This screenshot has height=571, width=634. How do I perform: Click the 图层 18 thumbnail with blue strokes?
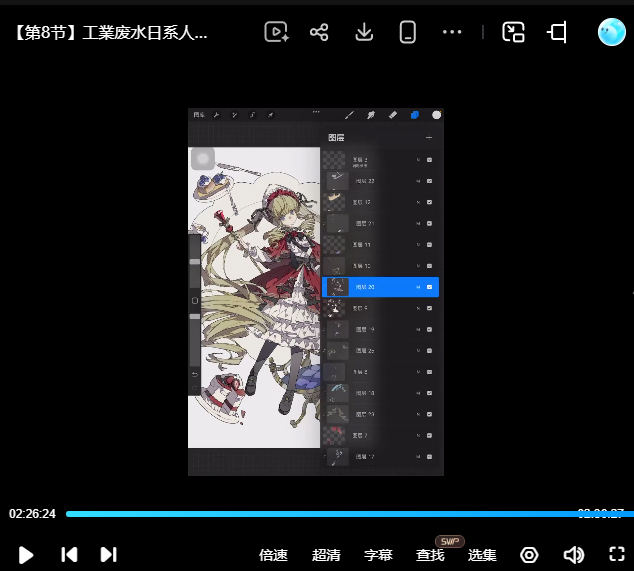338,393
